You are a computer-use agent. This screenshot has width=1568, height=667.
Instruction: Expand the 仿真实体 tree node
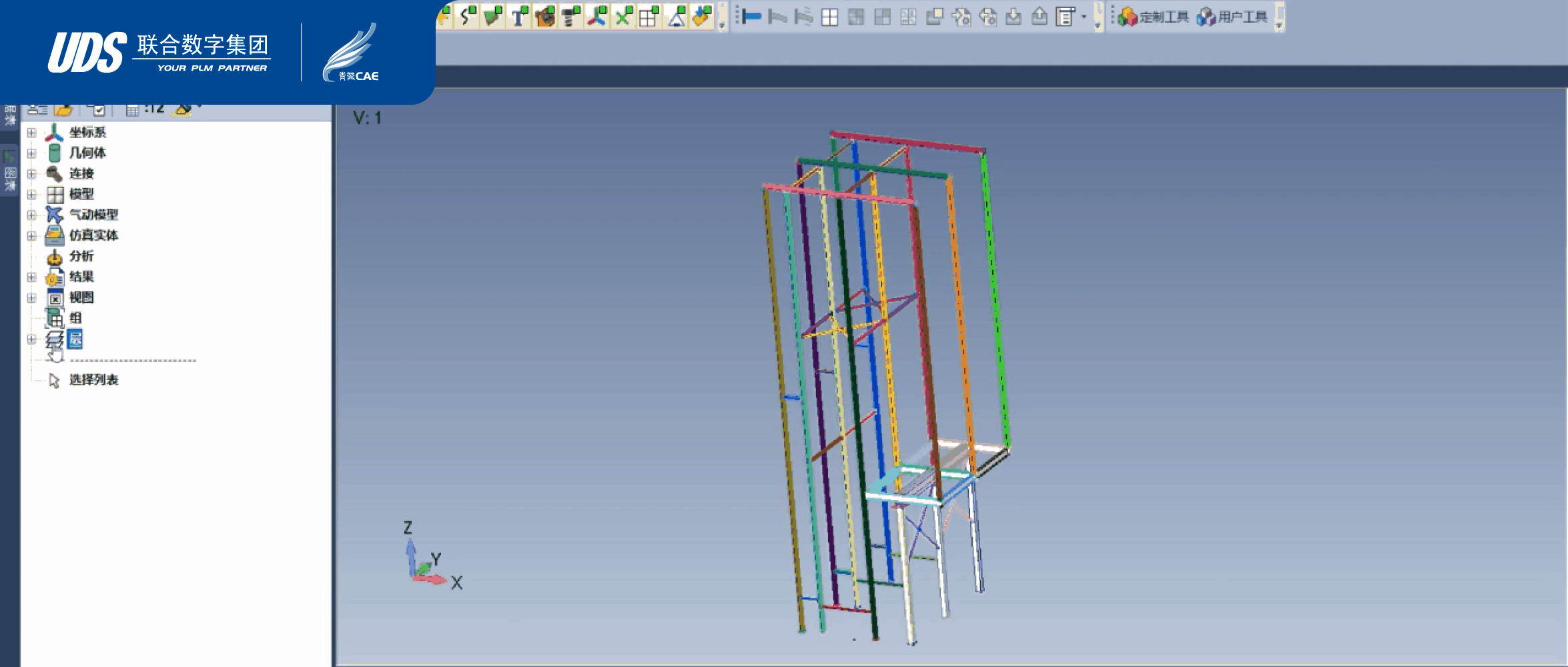[x=31, y=235]
